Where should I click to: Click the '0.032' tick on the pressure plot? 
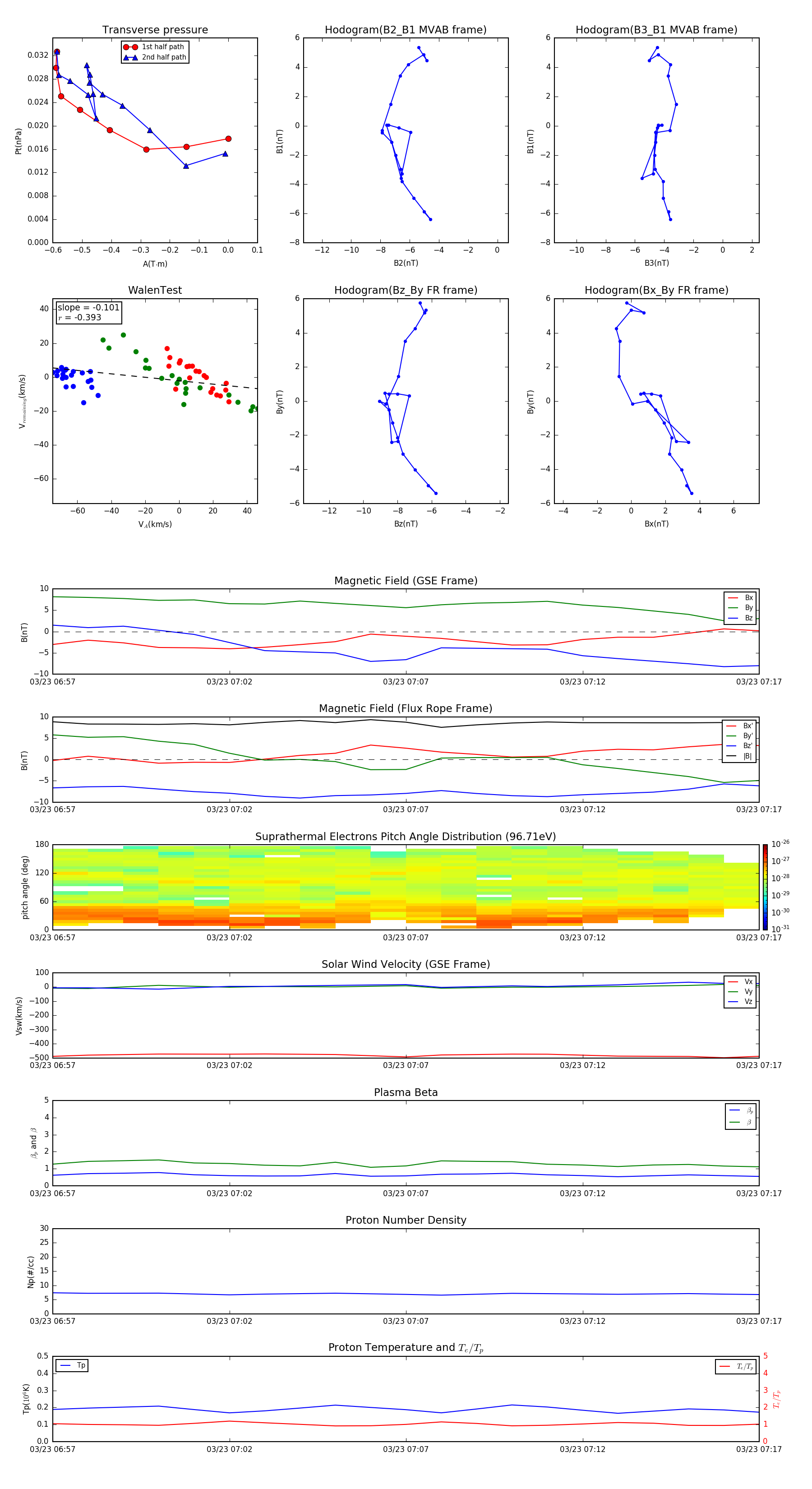tap(38, 55)
